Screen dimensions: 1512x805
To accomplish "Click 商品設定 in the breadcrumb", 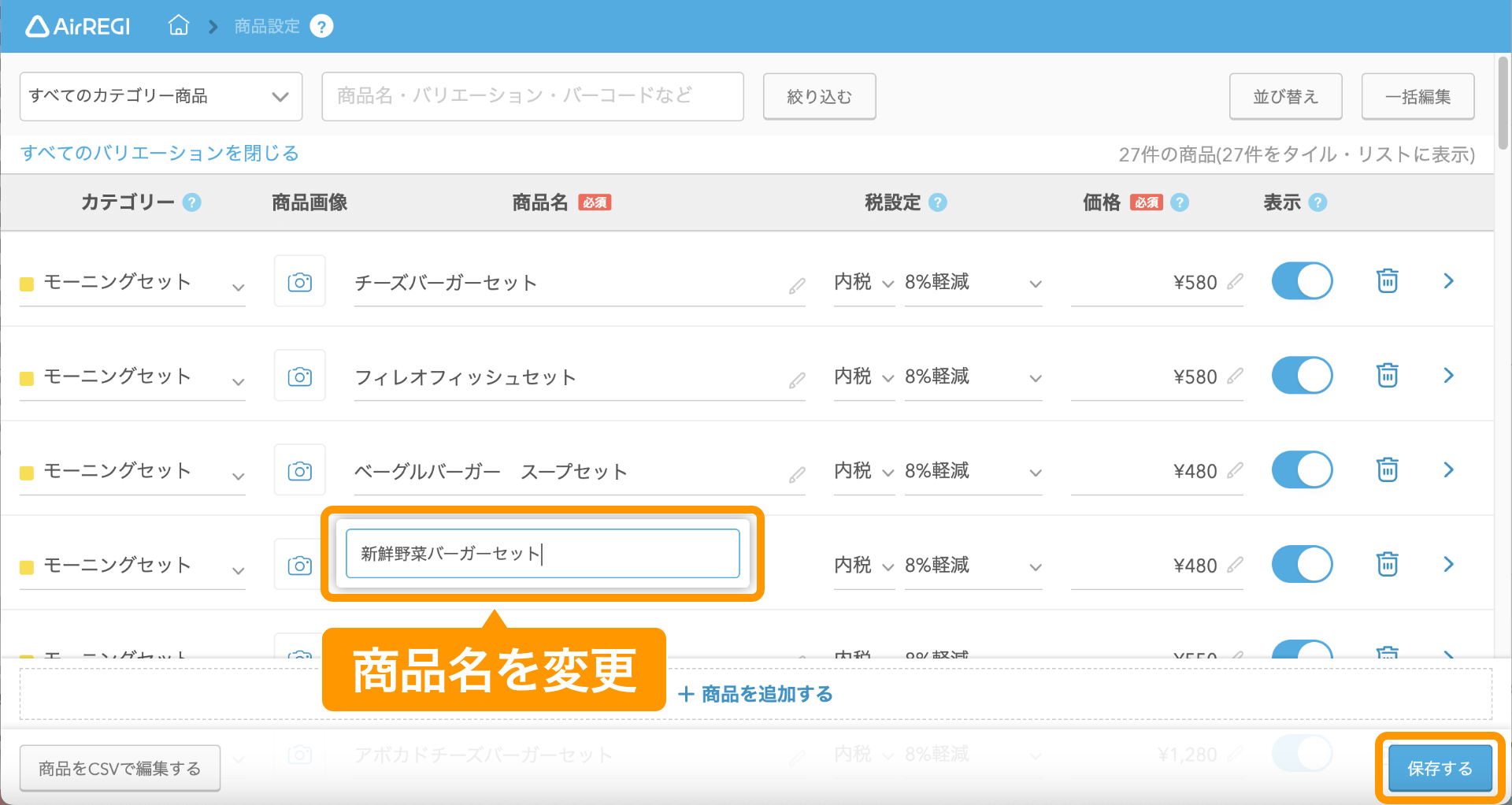I will point(267,27).
